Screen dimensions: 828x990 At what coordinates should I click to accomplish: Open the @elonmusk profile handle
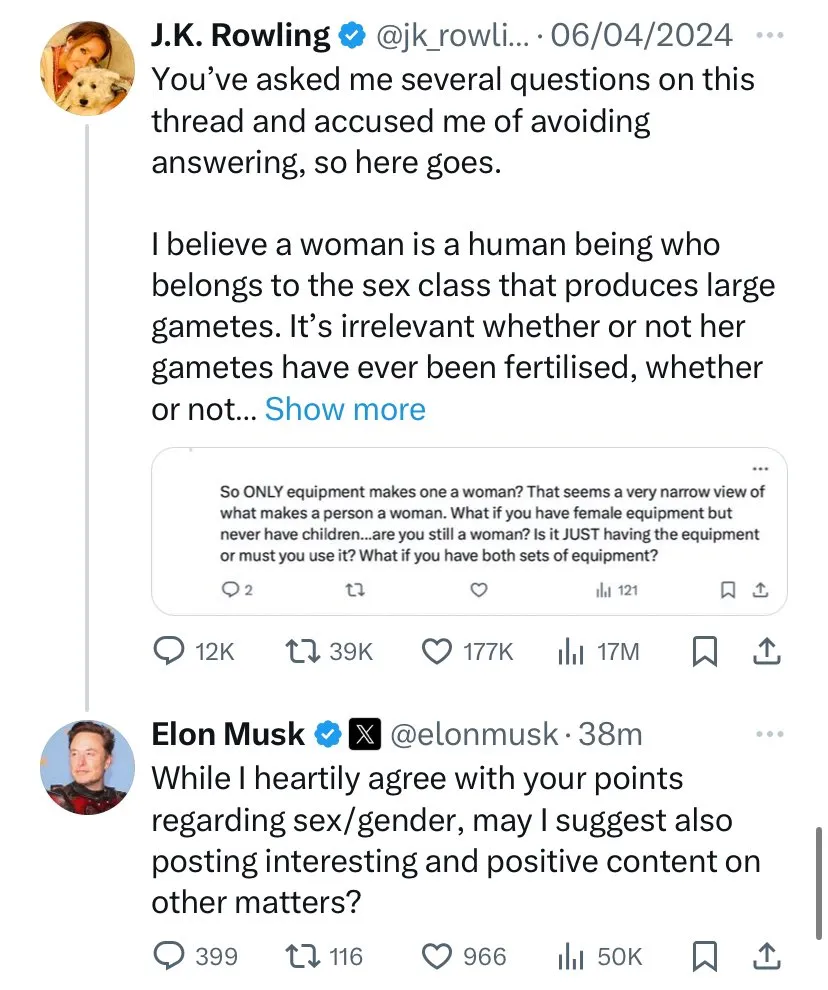[x=473, y=735]
